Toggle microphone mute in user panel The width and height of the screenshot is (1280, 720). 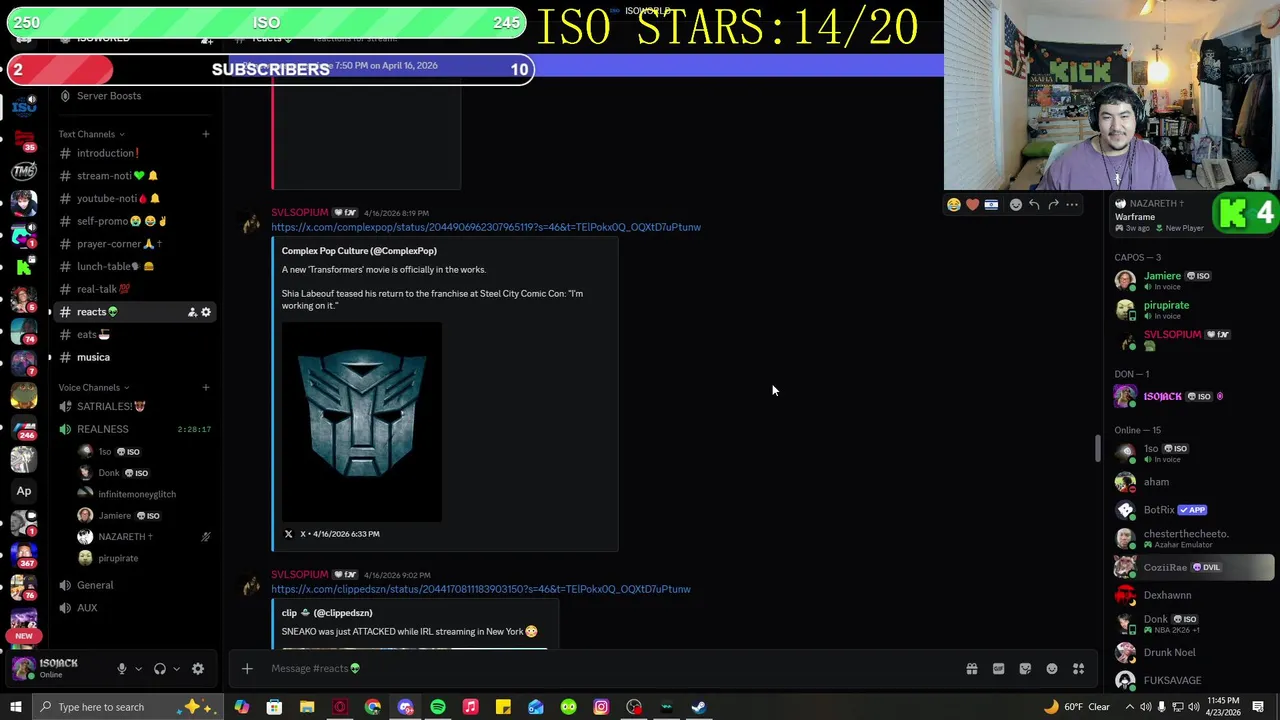click(122, 669)
